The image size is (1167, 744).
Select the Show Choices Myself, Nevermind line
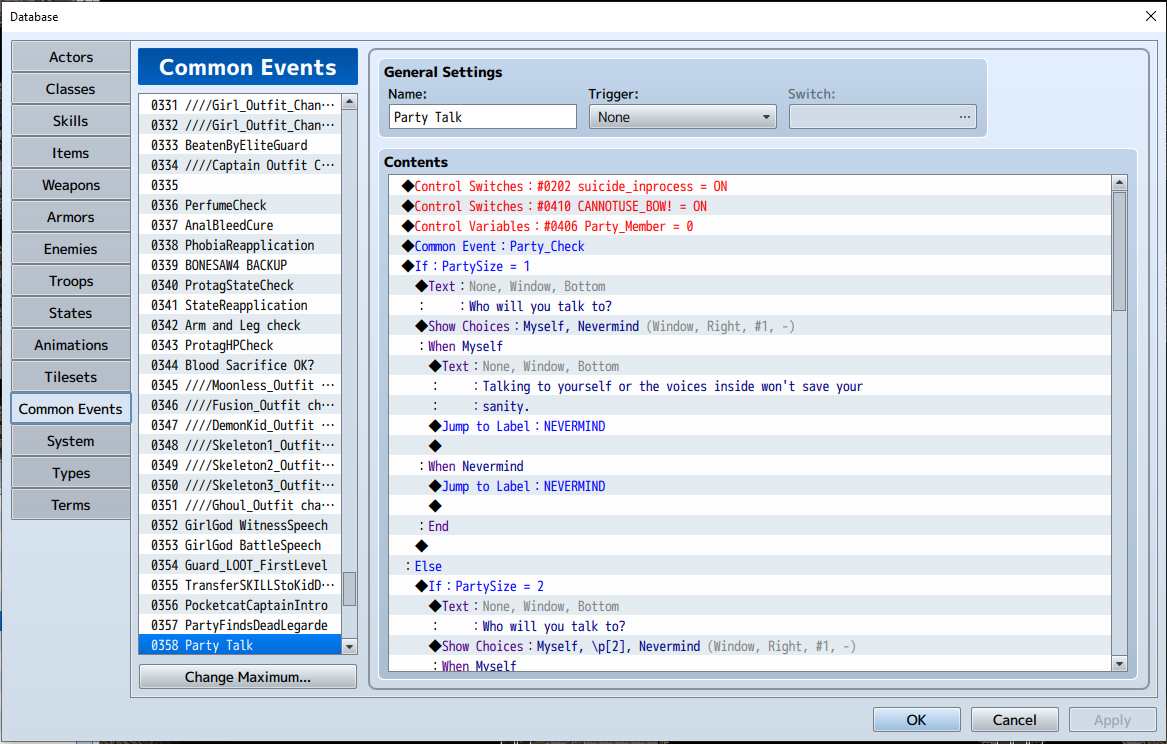pyautogui.click(x=750, y=327)
